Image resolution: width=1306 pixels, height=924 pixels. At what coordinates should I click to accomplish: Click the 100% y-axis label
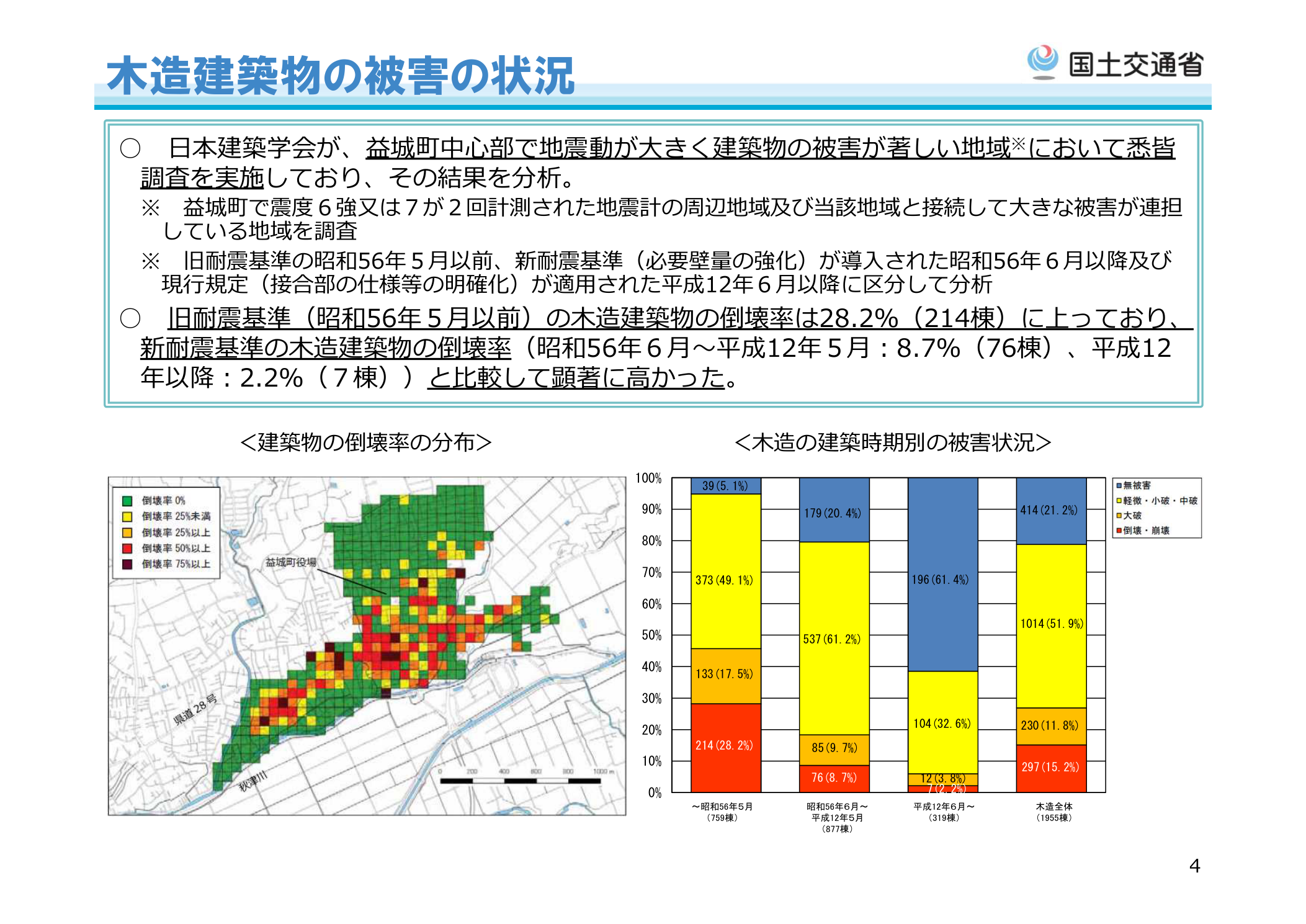(x=648, y=478)
